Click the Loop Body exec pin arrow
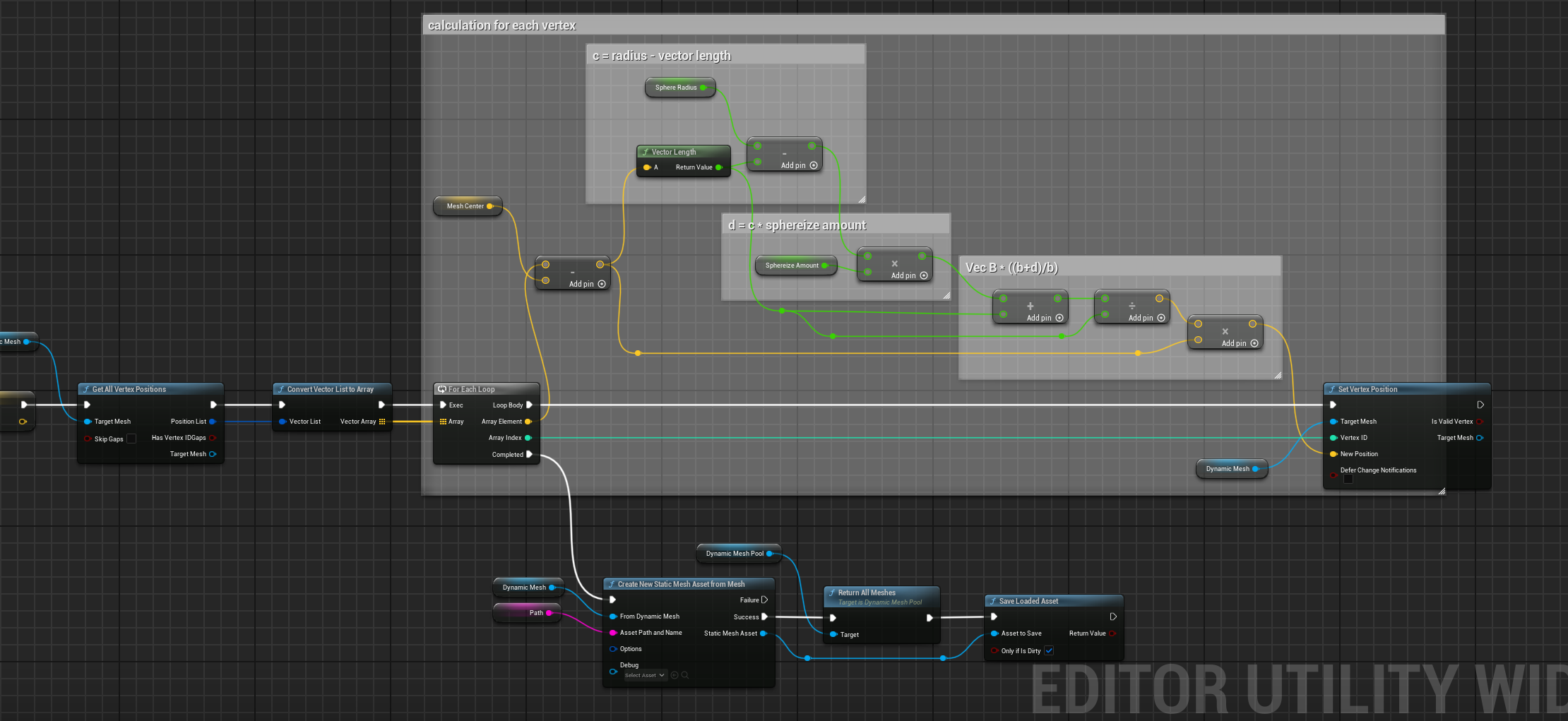This screenshot has height=721, width=1568. coord(529,405)
